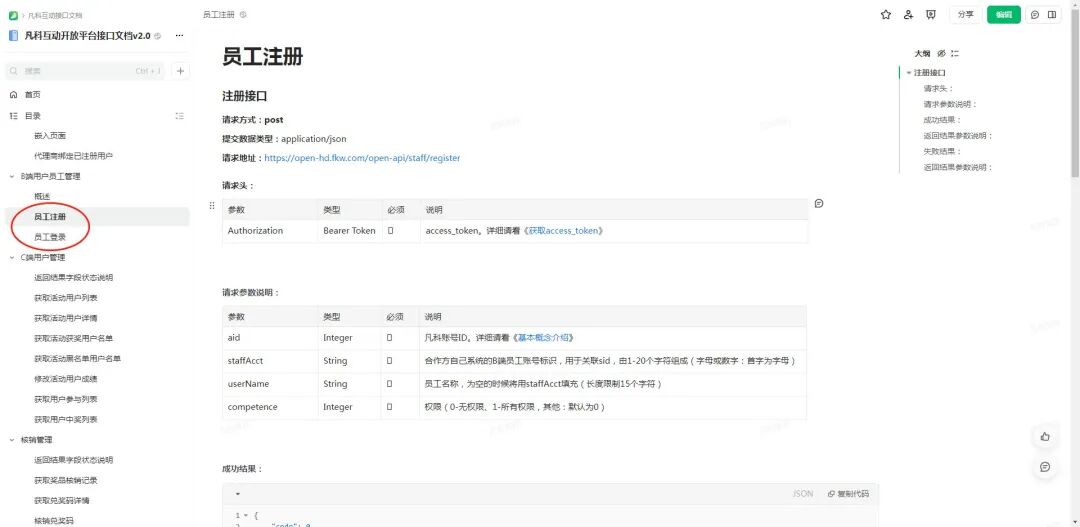1080x527 pixels.
Task: Click the icon after the knowledge base title
Action: 158,36
